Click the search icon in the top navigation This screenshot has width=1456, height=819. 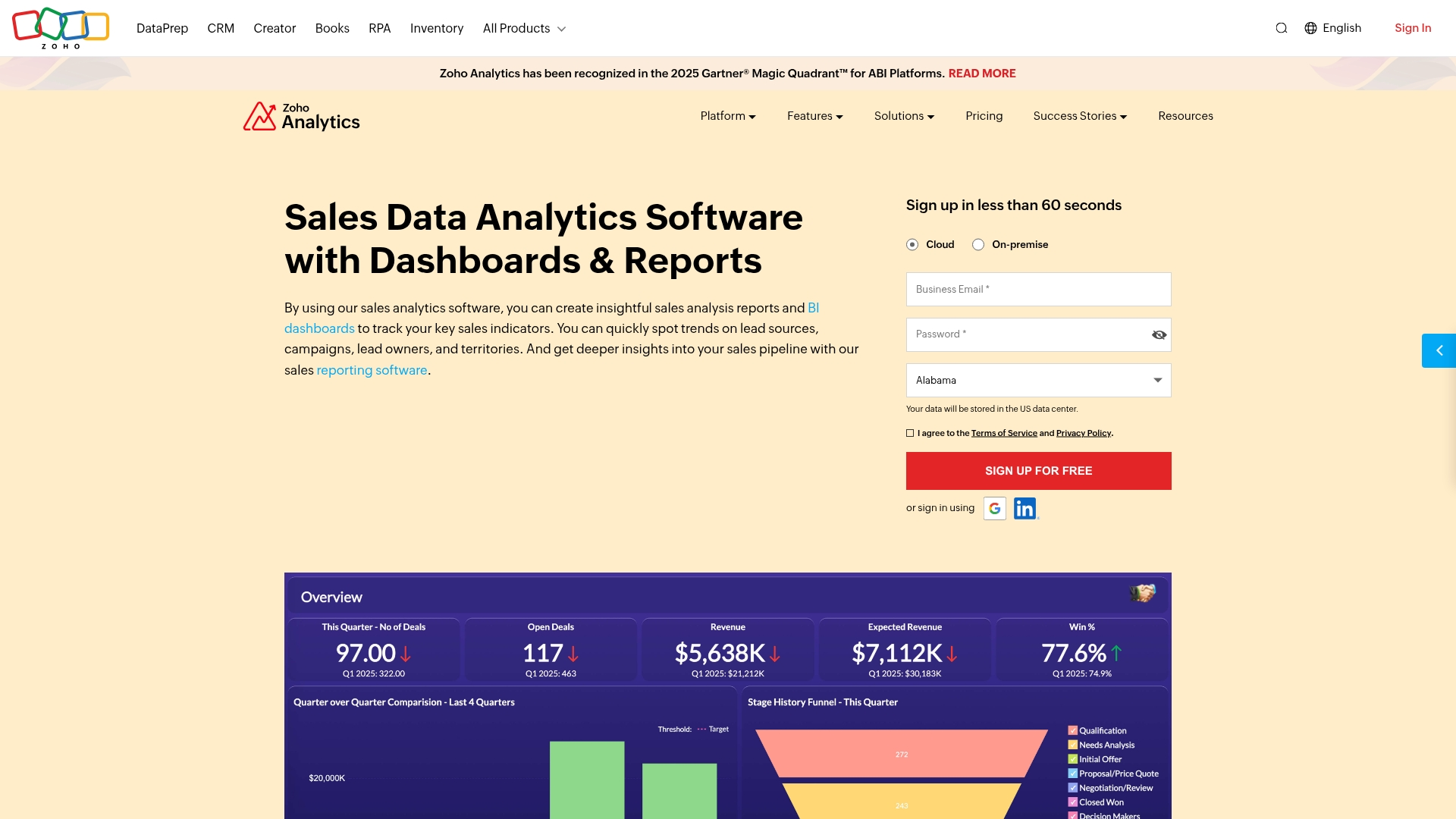[x=1281, y=27]
